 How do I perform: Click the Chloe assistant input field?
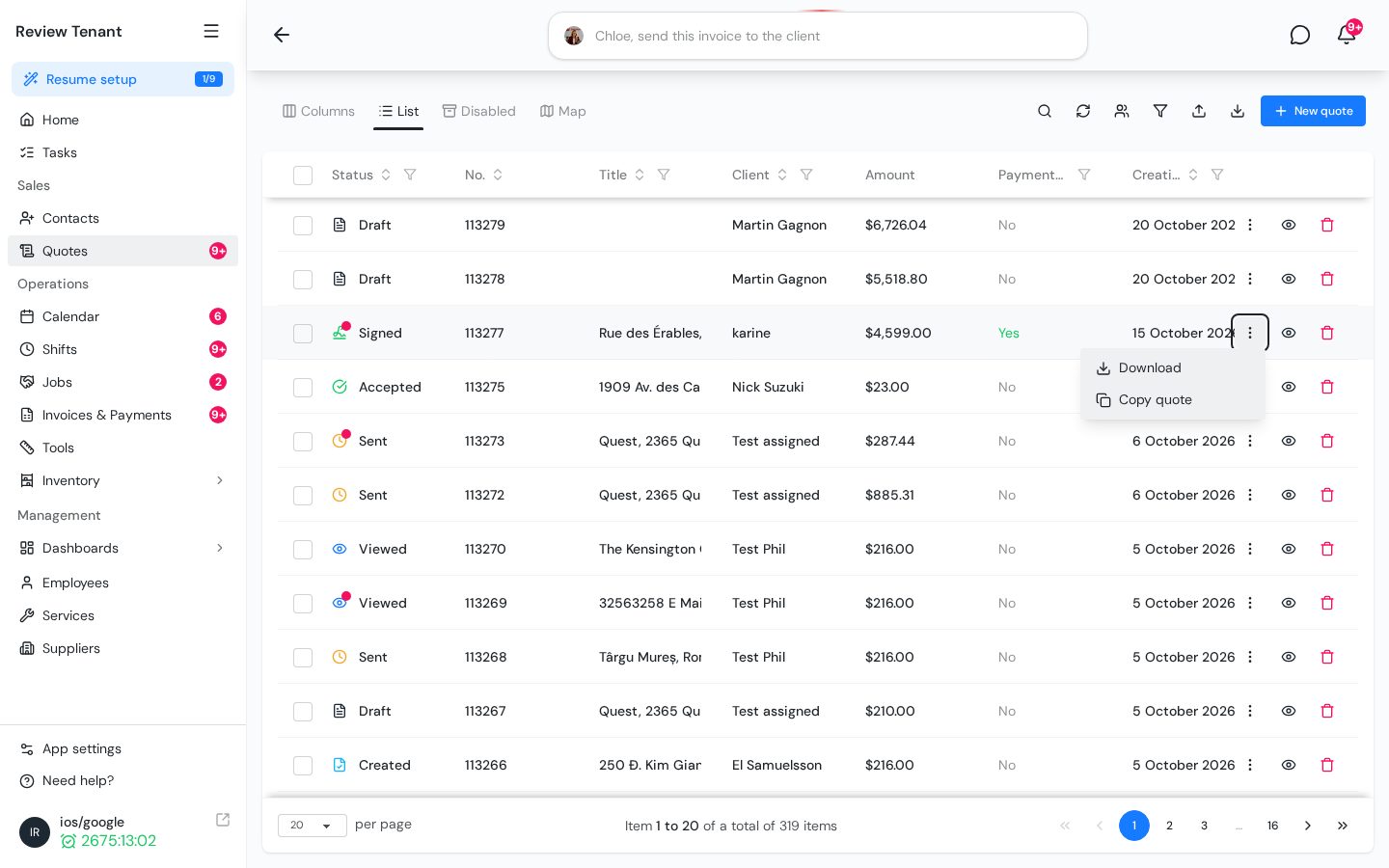pyautogui.click(x=818, y=36)
